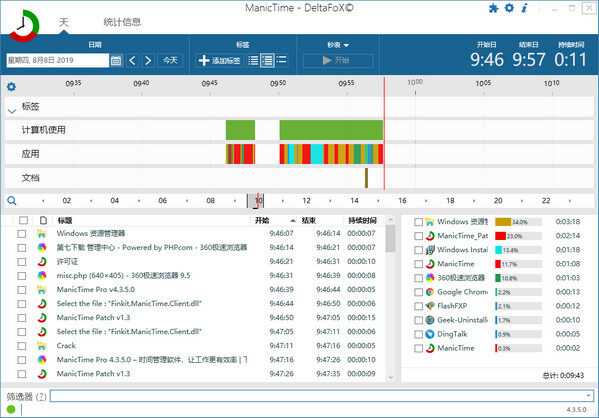Click the first green 计算机使用 block

(240, 130)
